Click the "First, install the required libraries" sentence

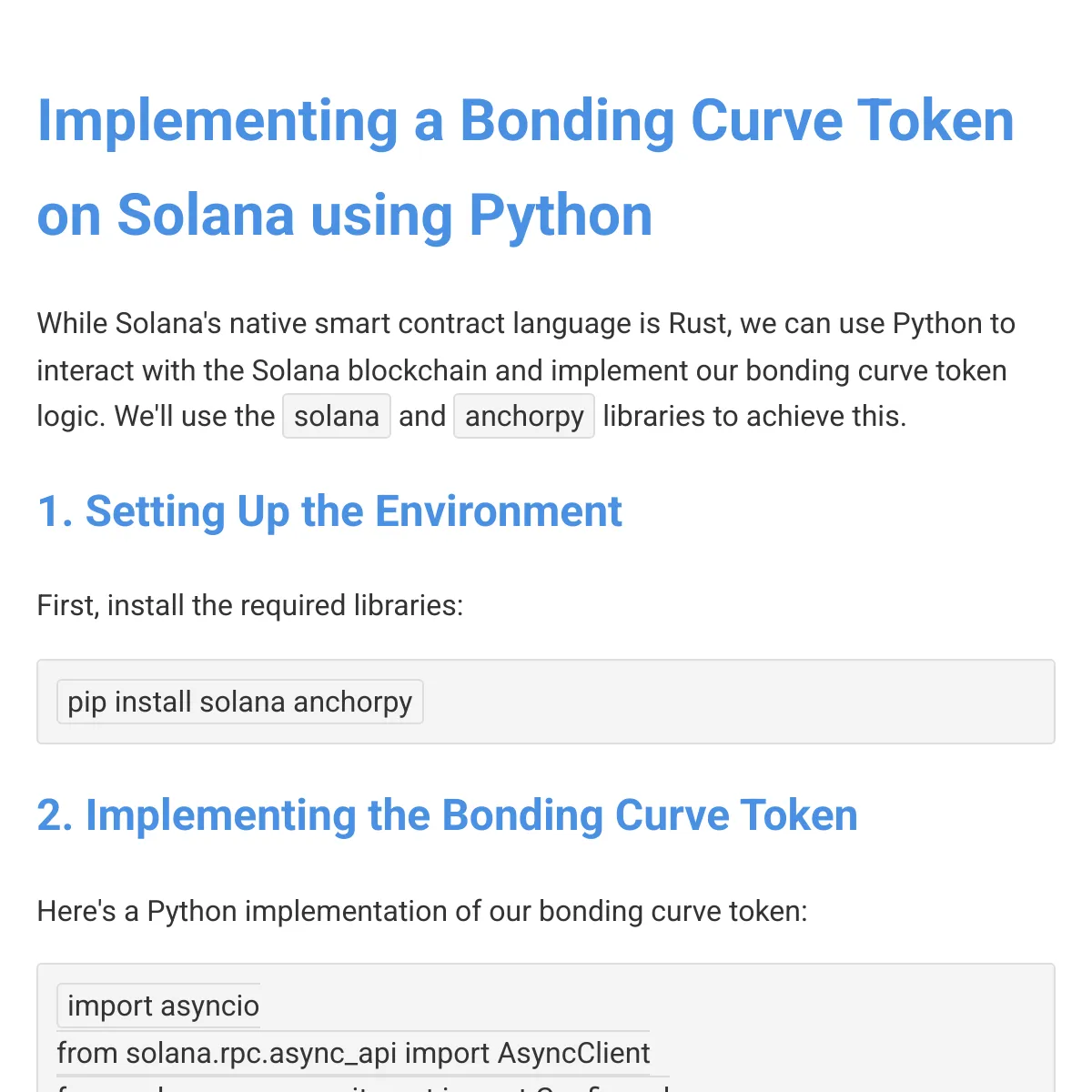[250, 605]
